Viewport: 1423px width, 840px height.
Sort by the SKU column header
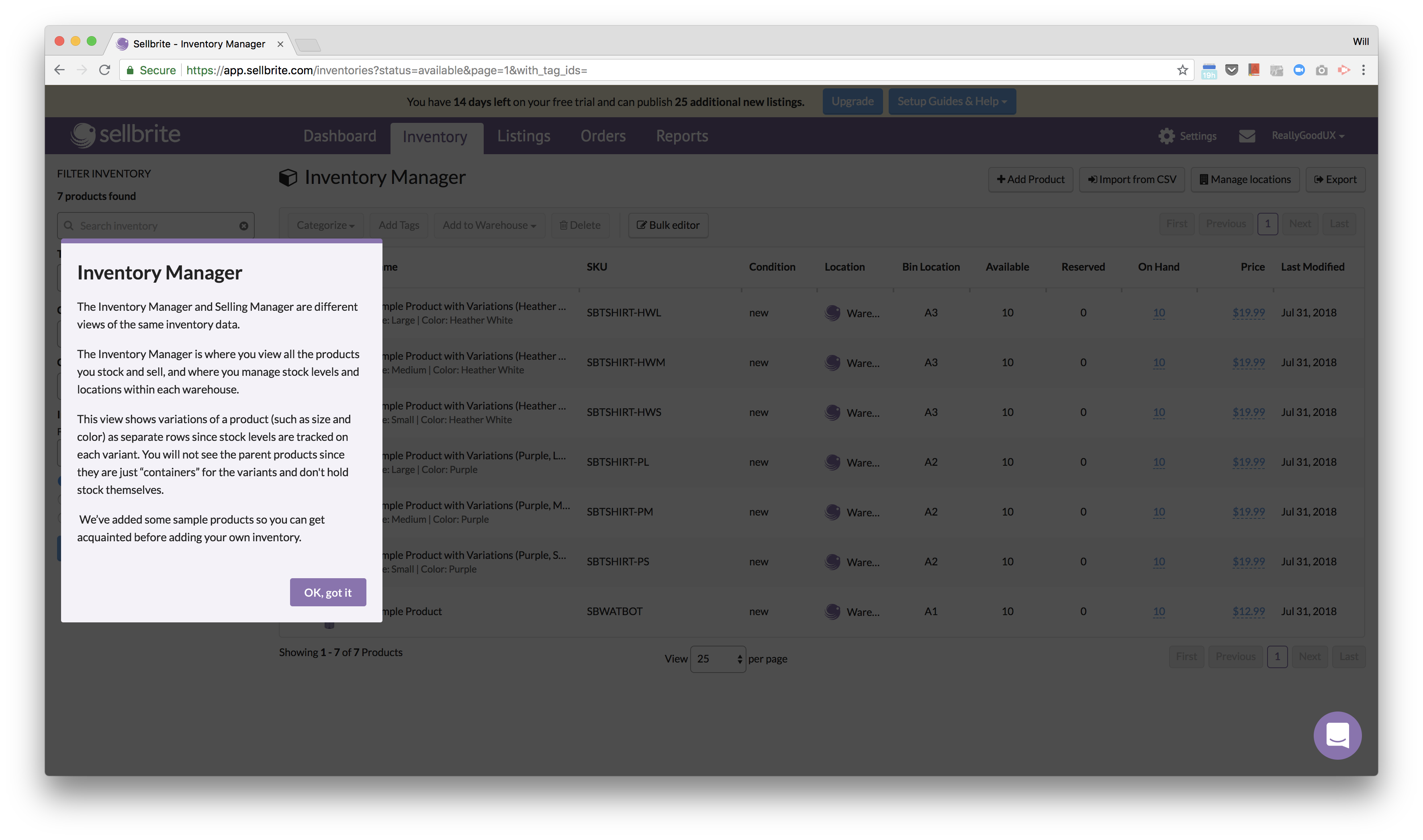coord(596,267)
